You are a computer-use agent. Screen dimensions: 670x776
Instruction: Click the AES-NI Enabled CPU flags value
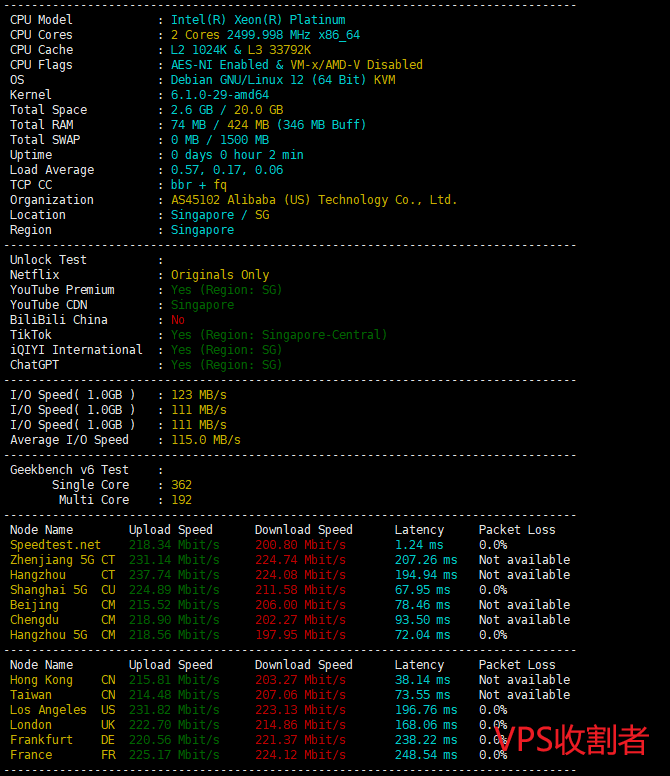[x=296, y=65]
